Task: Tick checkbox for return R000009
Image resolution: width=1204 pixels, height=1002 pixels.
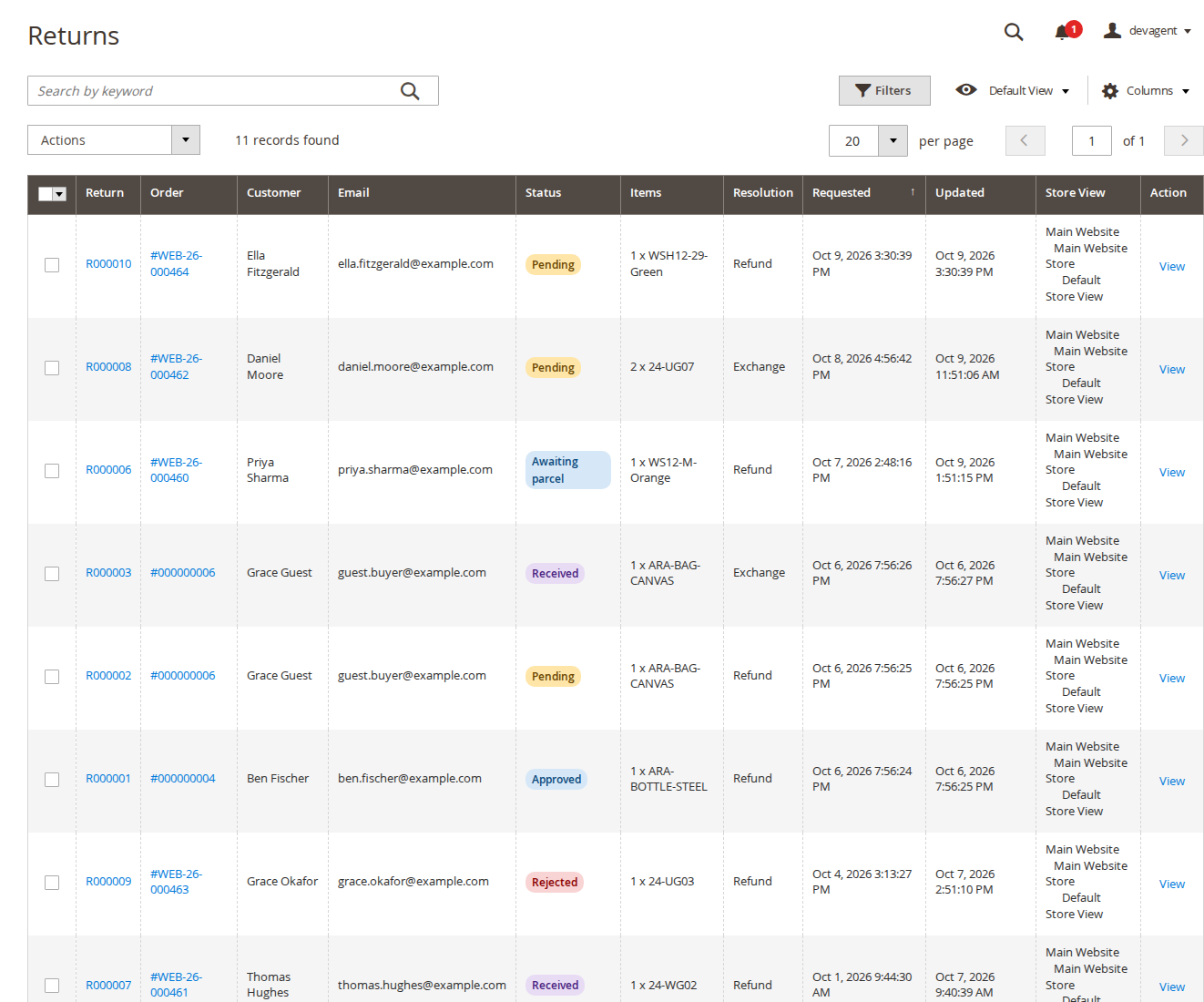Action: click(x=52, y=883)
